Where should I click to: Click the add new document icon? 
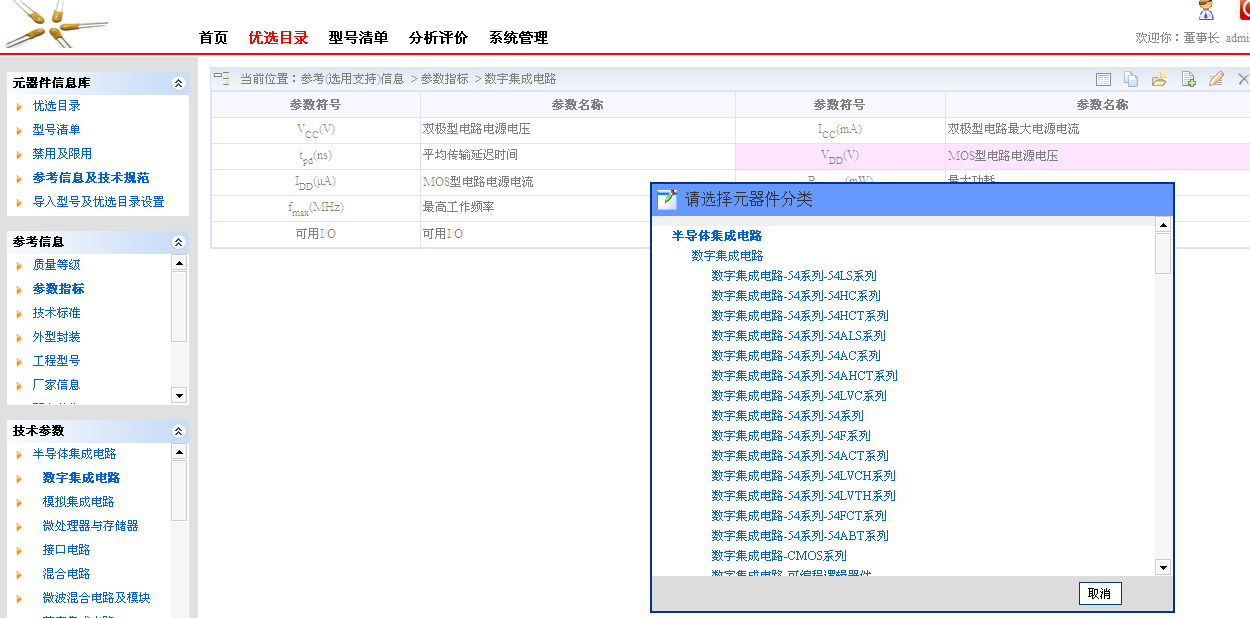(x=1188, y=79)
